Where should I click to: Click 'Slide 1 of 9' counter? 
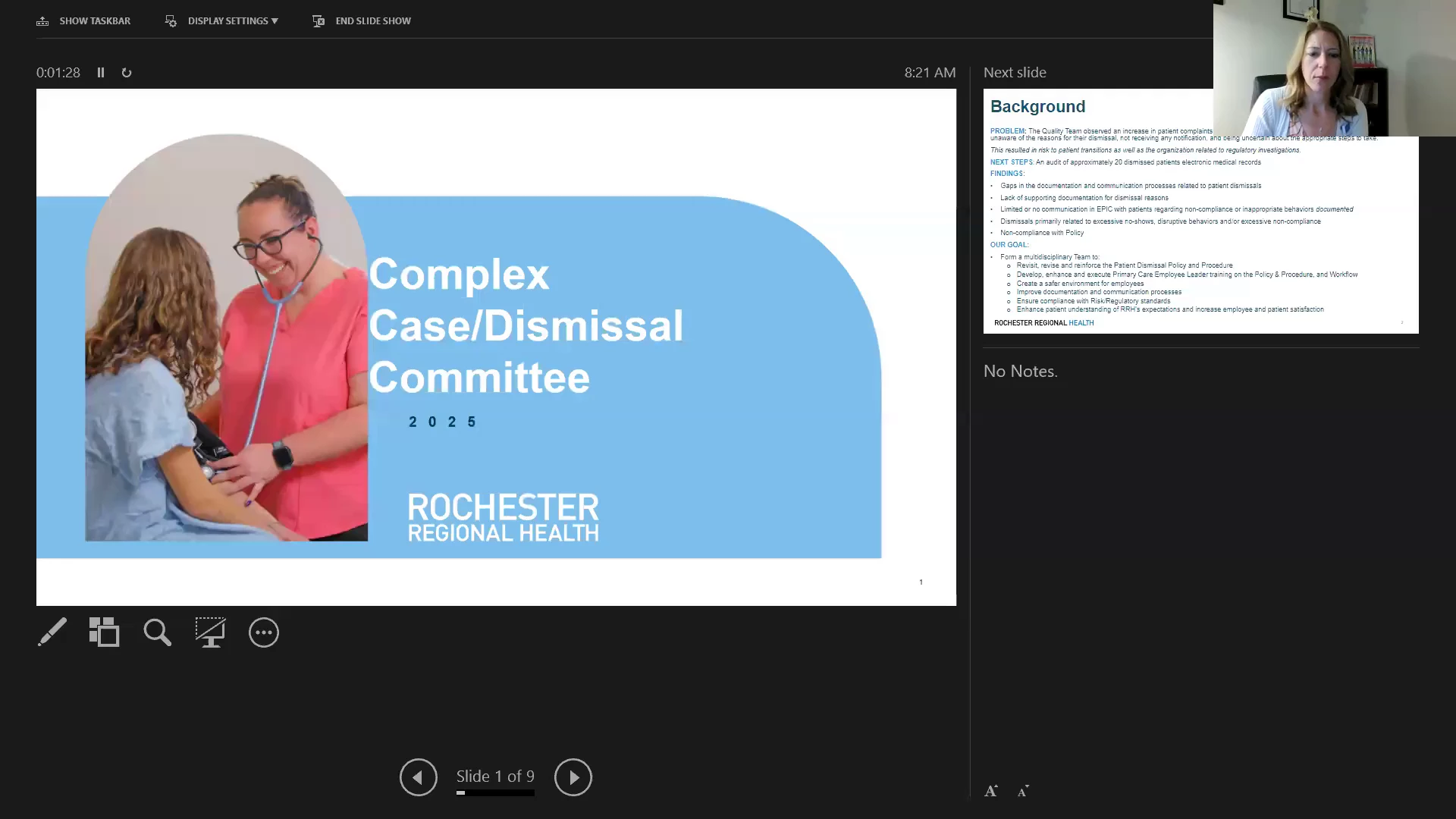pyautogui.click(x=495, y=776)
